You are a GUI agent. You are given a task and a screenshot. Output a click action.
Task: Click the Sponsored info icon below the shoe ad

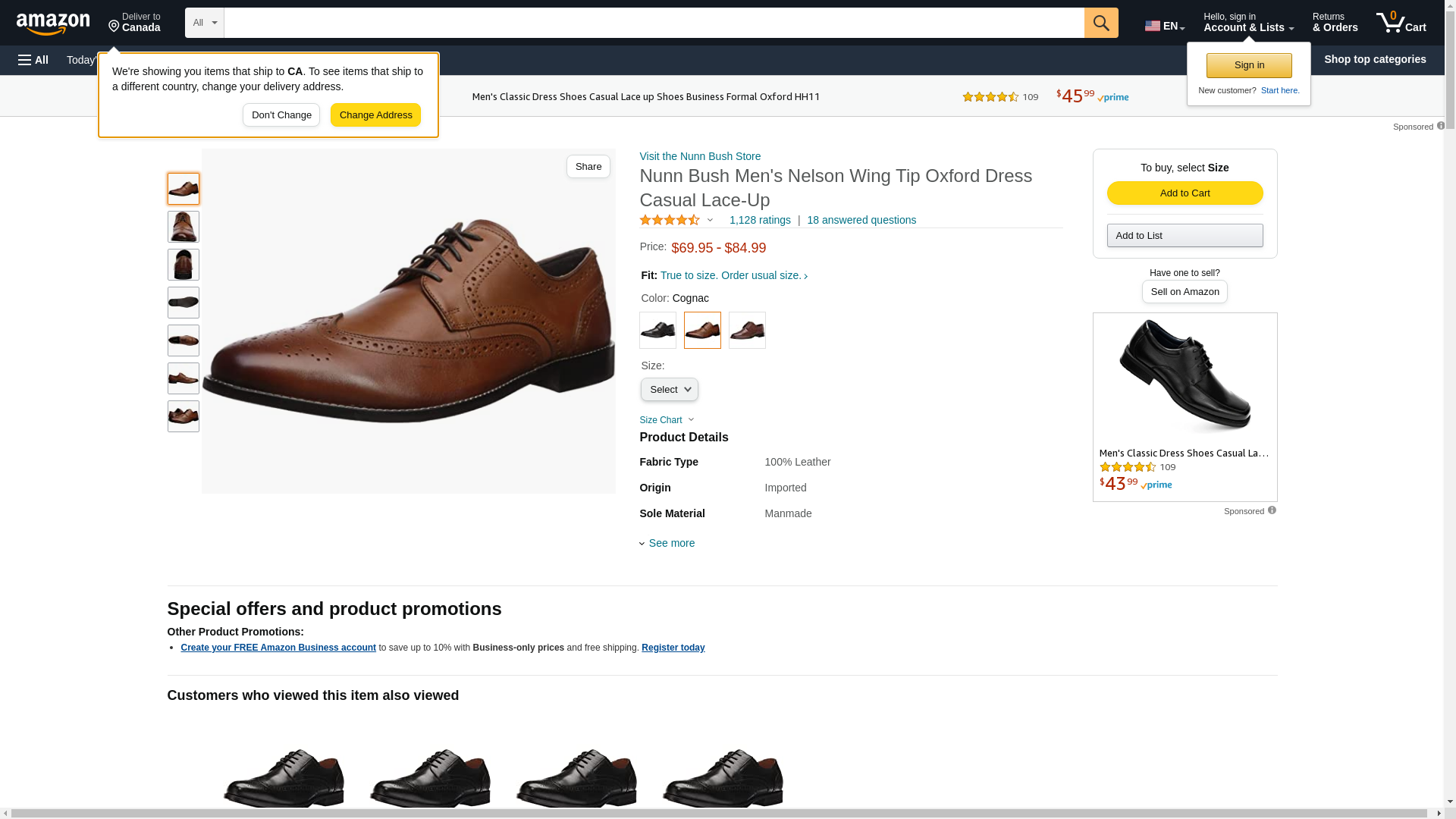(x=1272, y=510)
